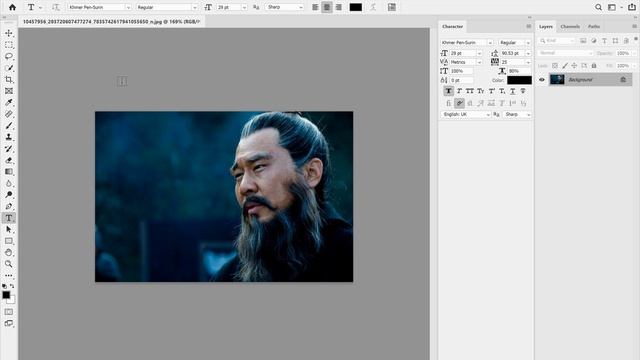The image size is (640, 360).
Task: Open the Edit Toolbar ellipsis
Action: [x=9, y=276]
